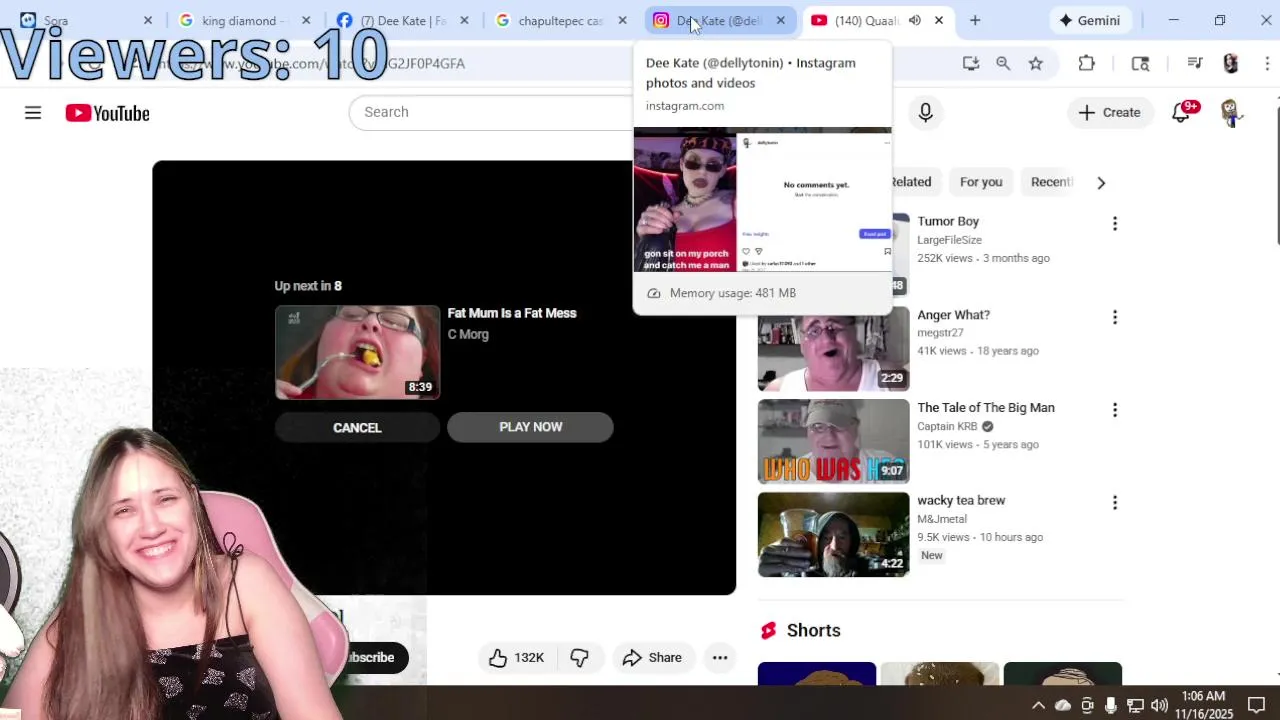This screenshot has width=1280, height=720.
Task: Open the M&Jmetal channel name
Action: click(942, 519)
